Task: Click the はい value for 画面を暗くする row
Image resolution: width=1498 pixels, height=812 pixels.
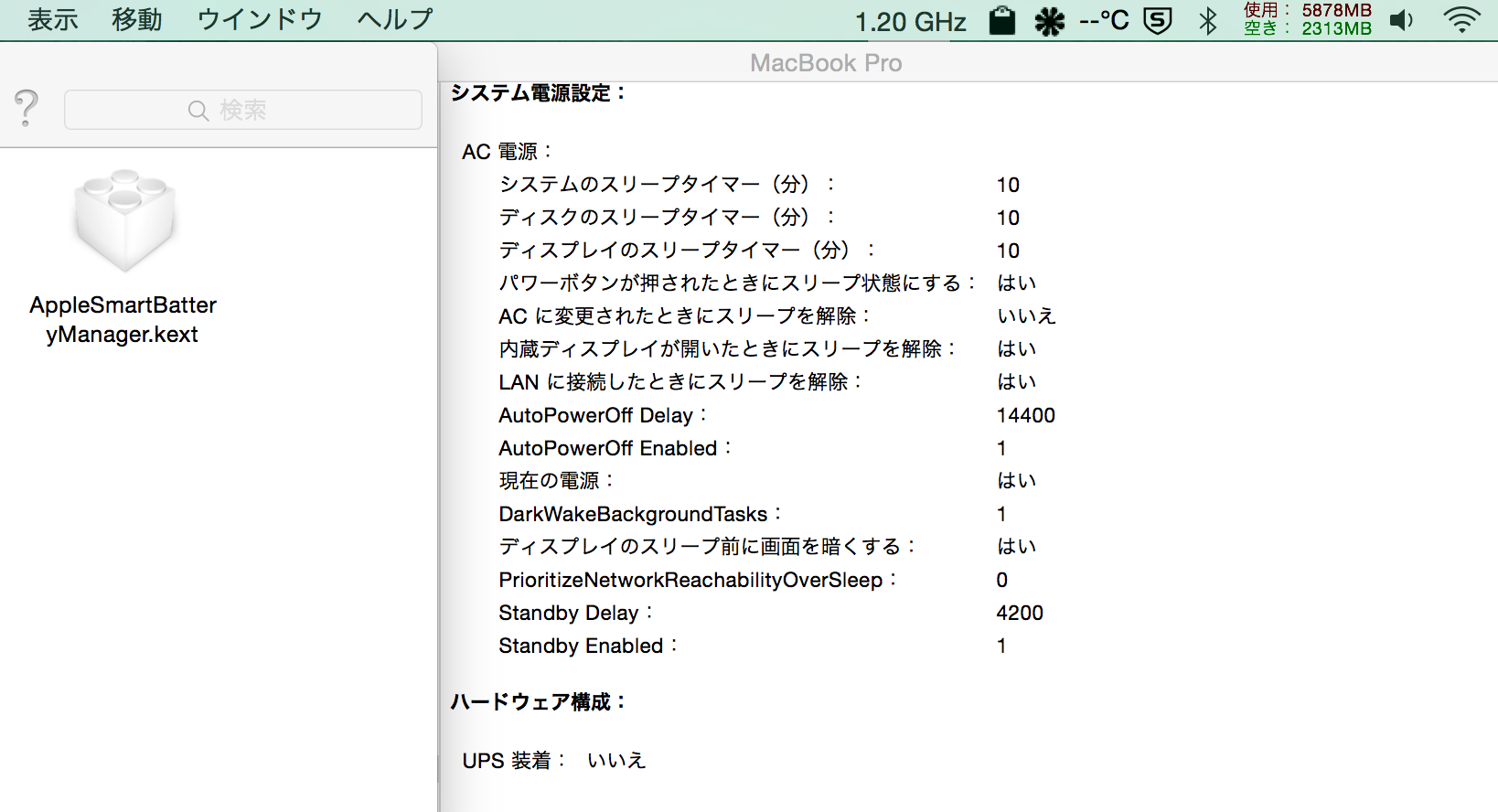Action: [1016, 547]
